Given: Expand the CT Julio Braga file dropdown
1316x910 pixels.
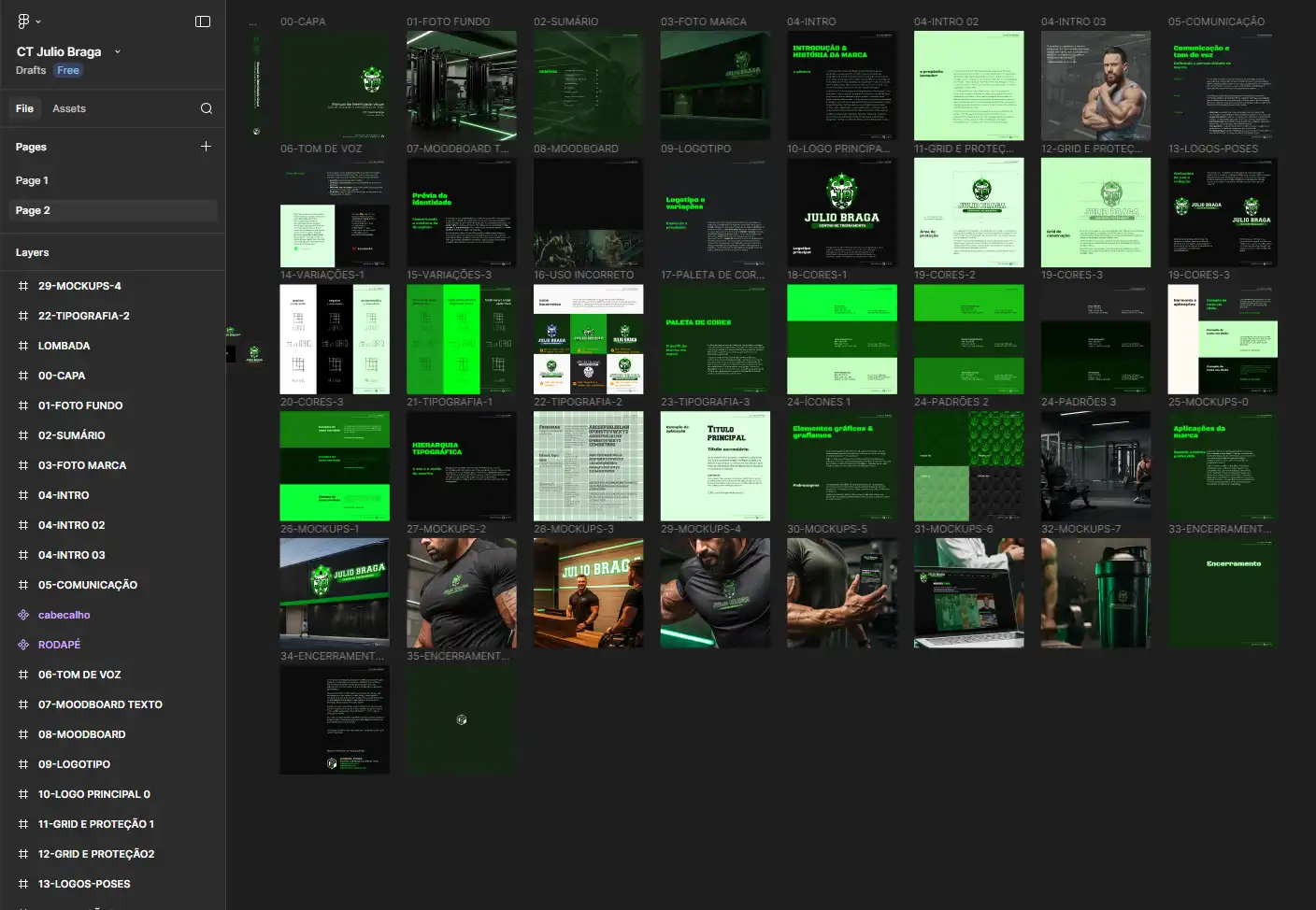Looking at the screenshot, I should coord(118,52).
